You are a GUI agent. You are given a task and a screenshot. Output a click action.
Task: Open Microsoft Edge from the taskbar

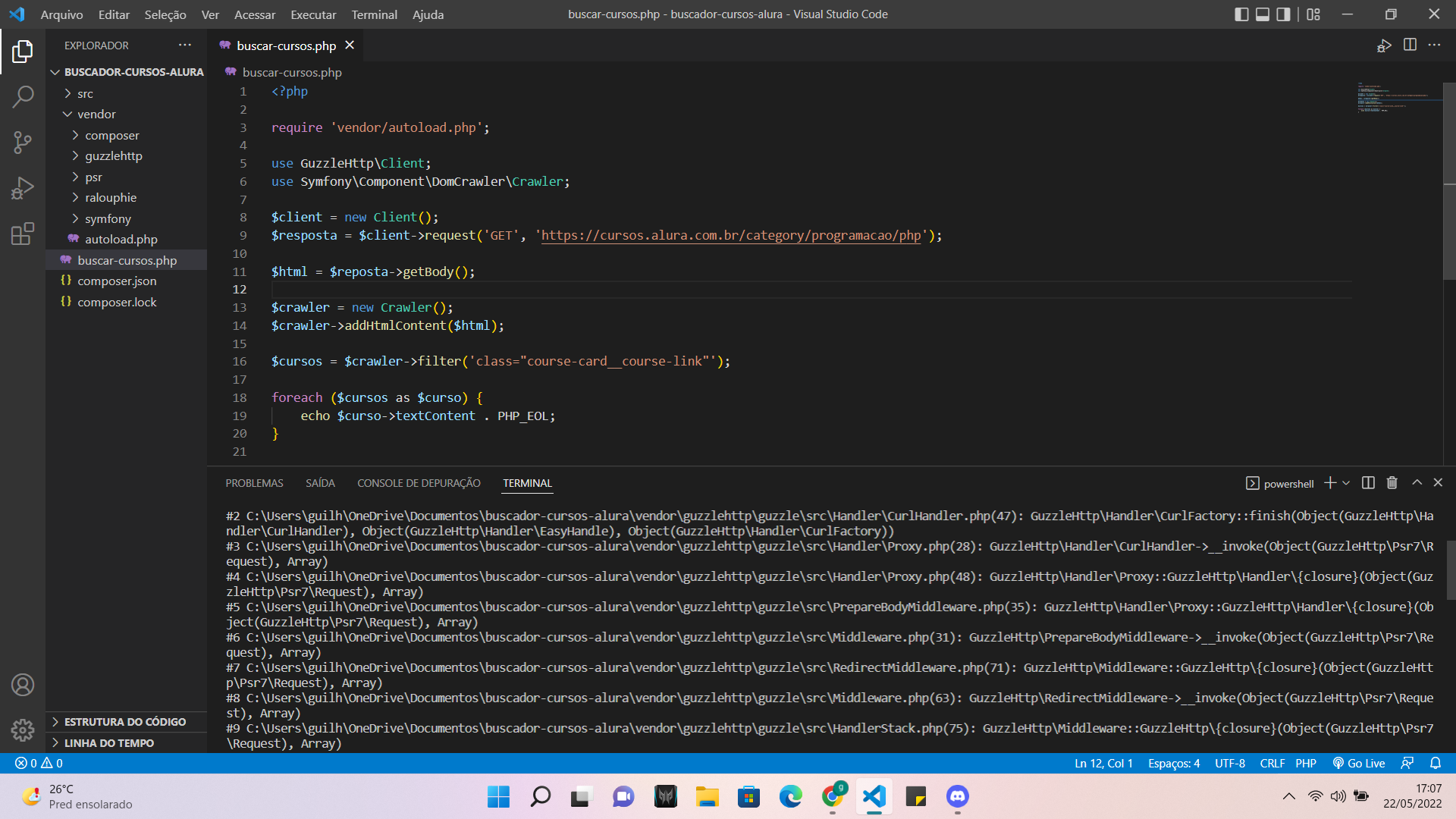791,796
